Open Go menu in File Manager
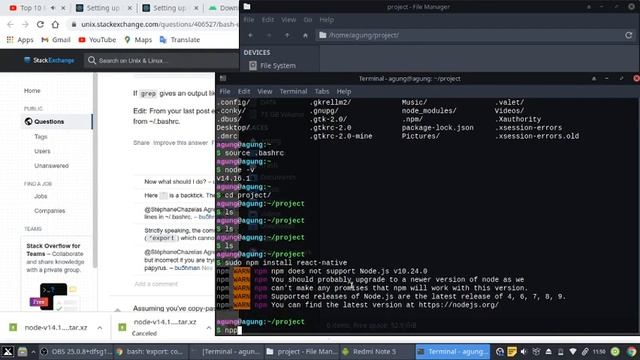The width and height of the screenshot is (640, 360). pyautogui.click(x=308, y=20)
